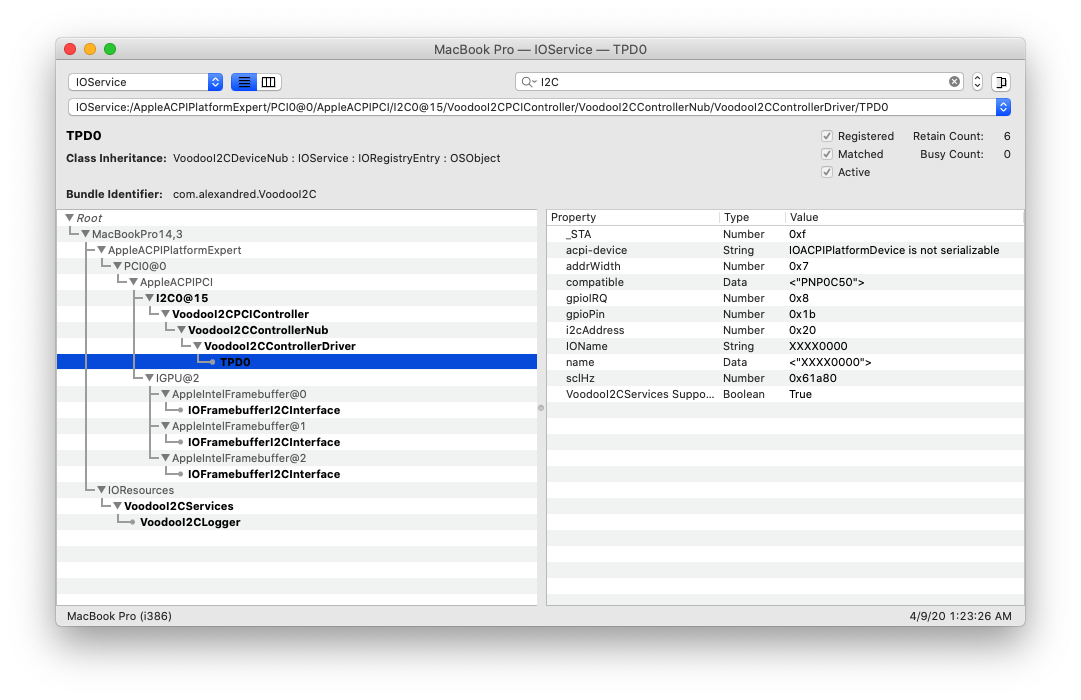The width and height of the screenshot is (1081, 700).
Task: Toggle the inspector pane with rightmost toolbar icon
Action: pyautogui.click(x=1000, y=81)
